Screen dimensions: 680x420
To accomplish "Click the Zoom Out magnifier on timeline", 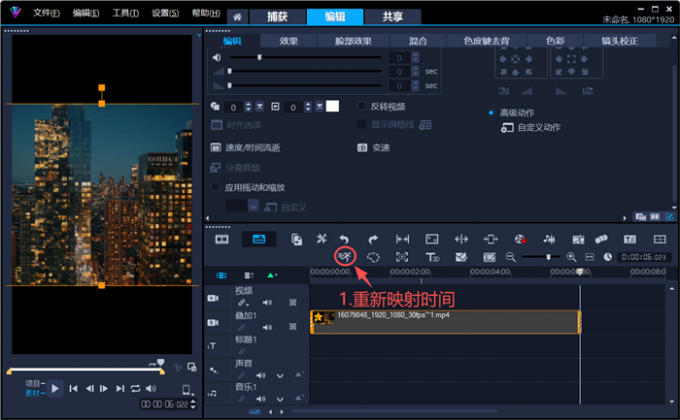I will click(511, 257).
